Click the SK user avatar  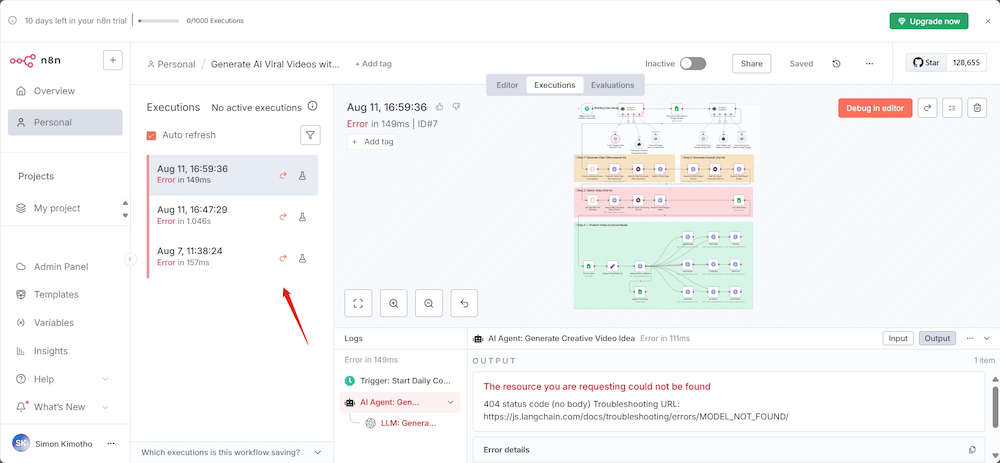20,443
